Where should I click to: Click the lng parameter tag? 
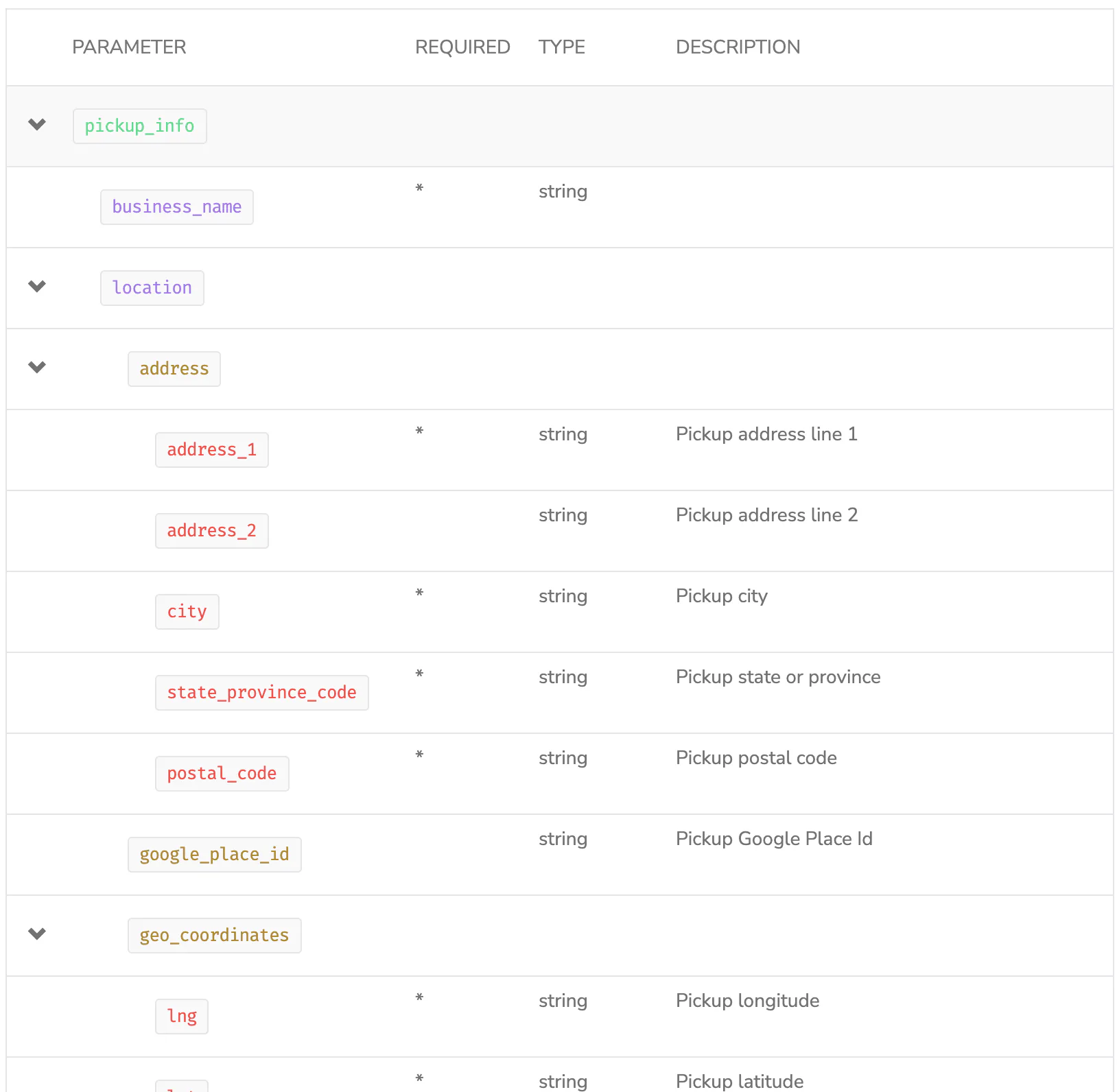click(x=182, y=1017)
